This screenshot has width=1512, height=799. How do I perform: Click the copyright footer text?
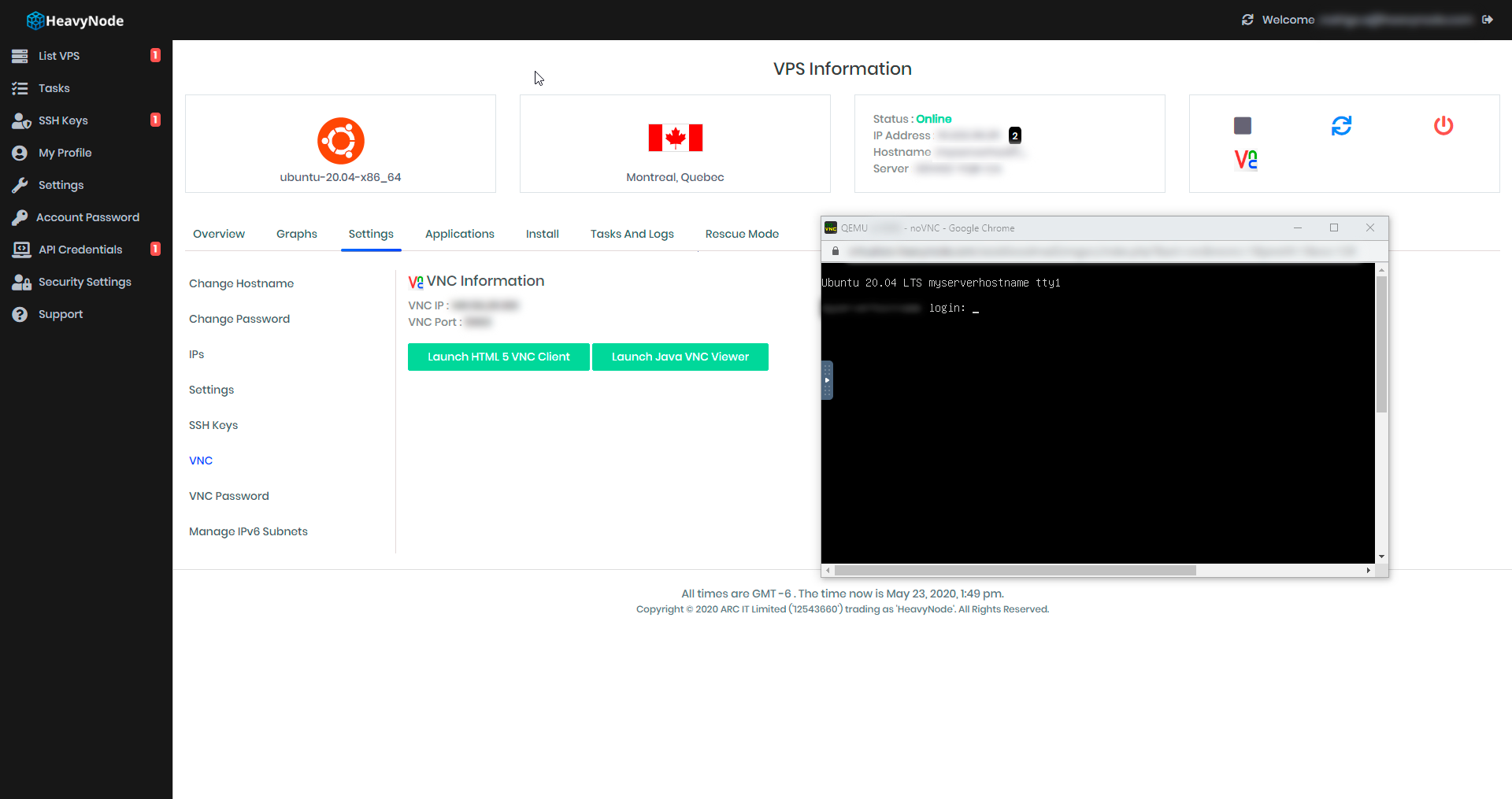[x=843, y=609]
